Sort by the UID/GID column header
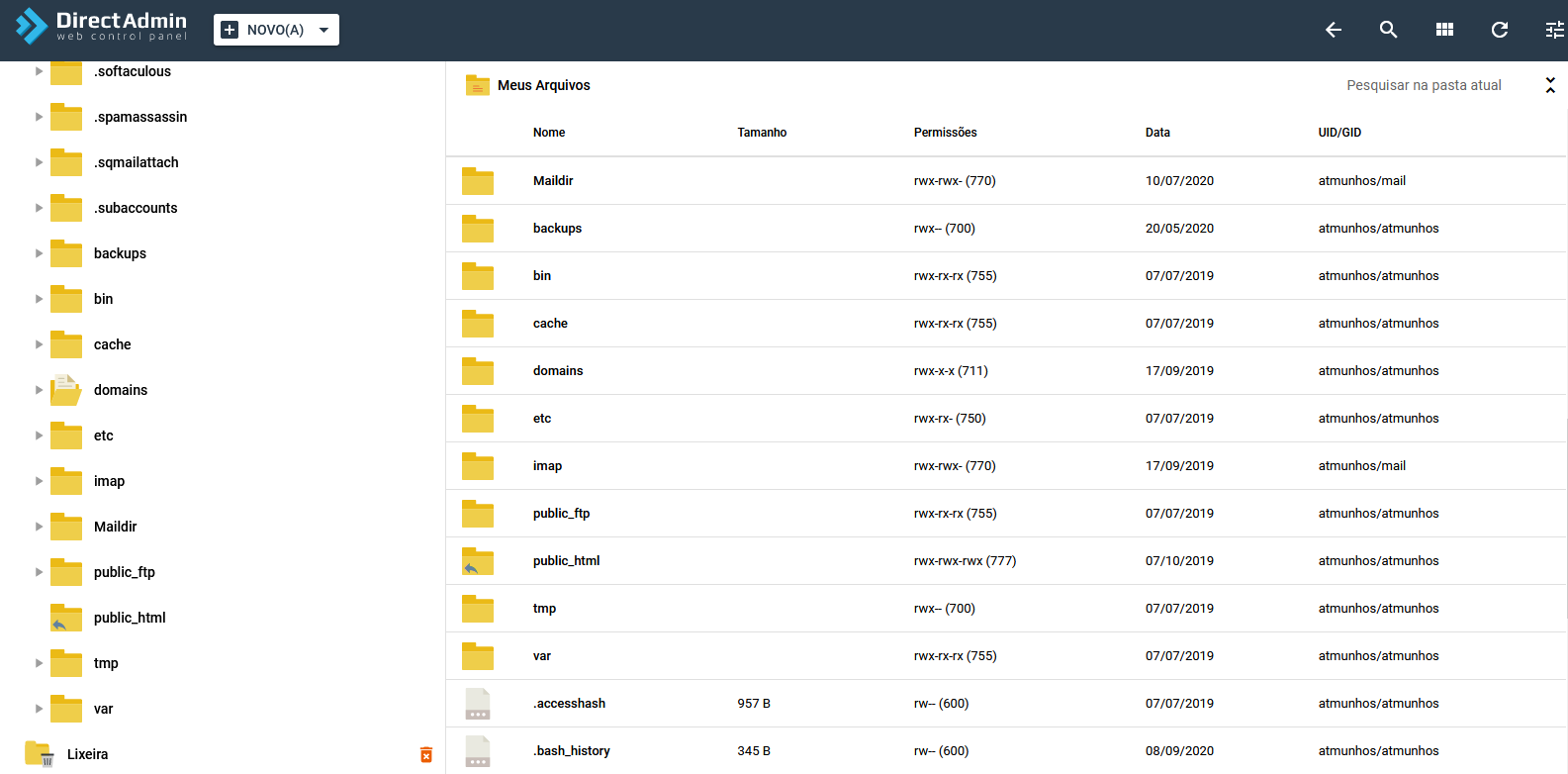This screenshot has width=1568, height=774. pyautogui.click(x=1339, y=133)
